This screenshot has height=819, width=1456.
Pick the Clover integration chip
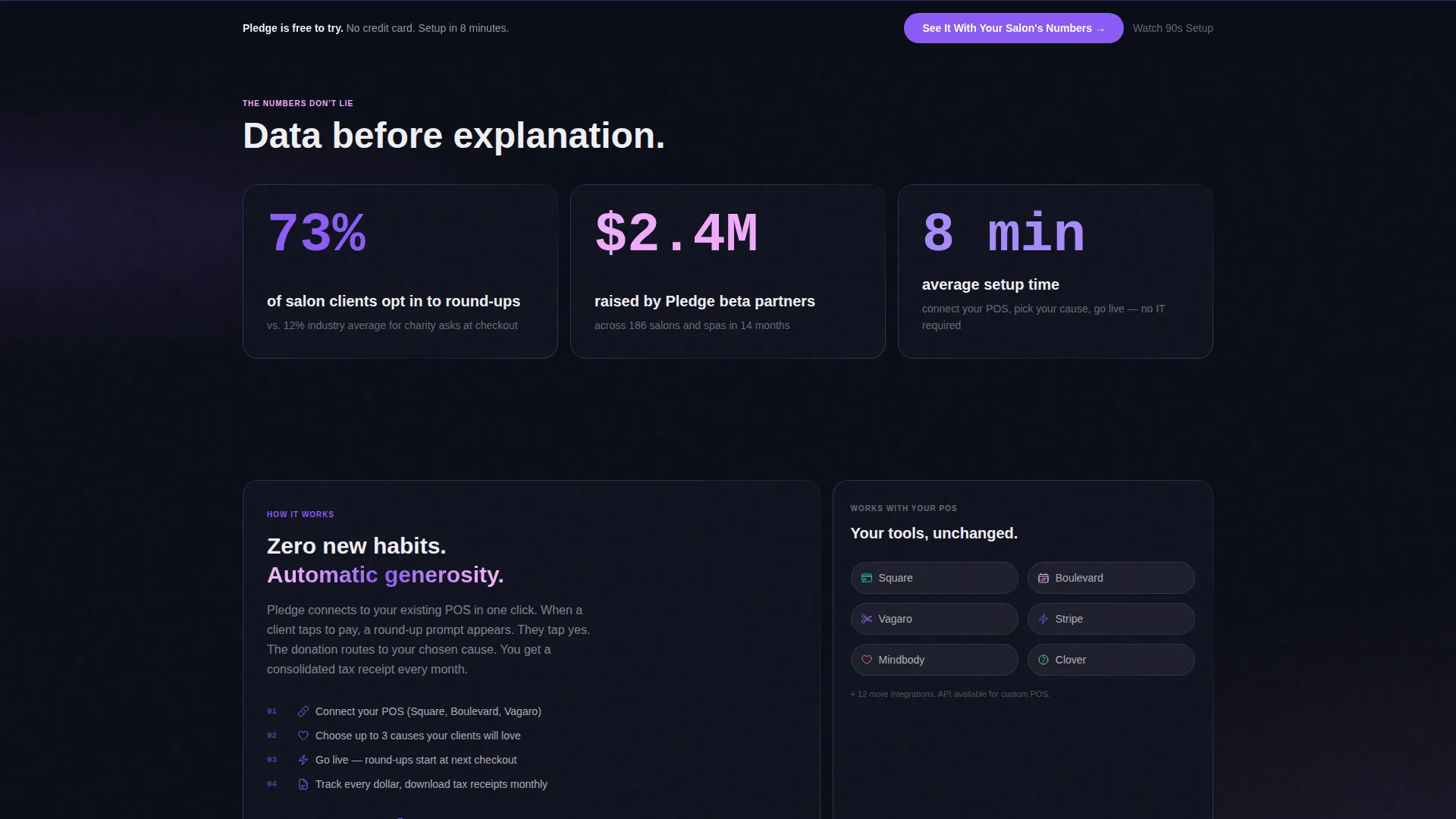click(x=1110, y=660)
